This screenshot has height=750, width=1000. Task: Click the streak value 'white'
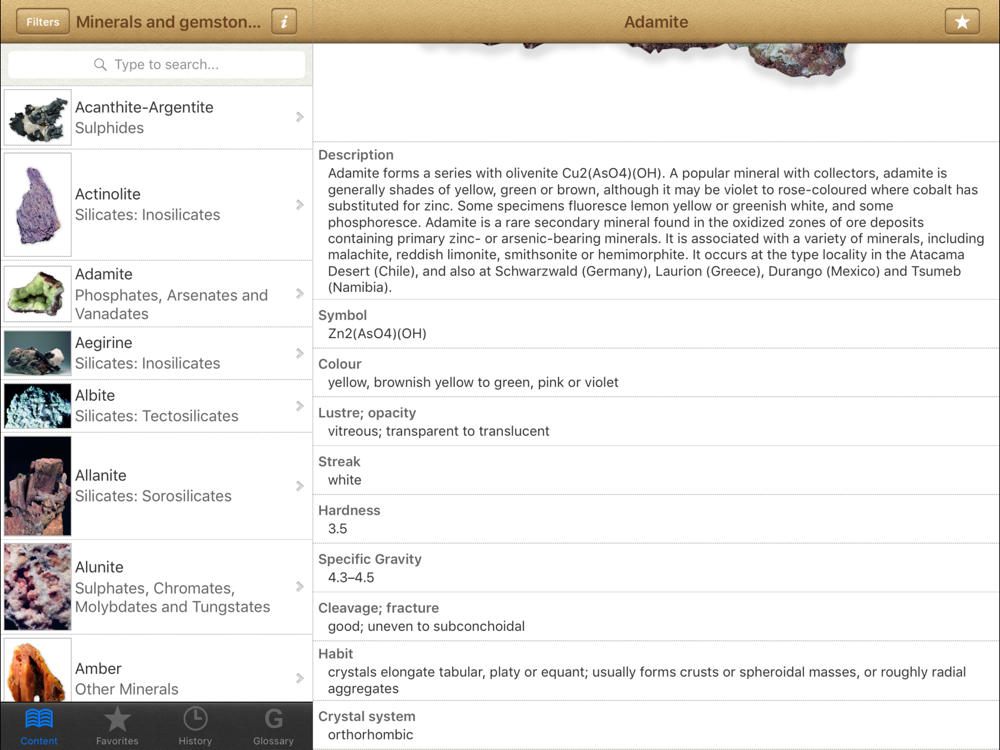click(344, 480)
